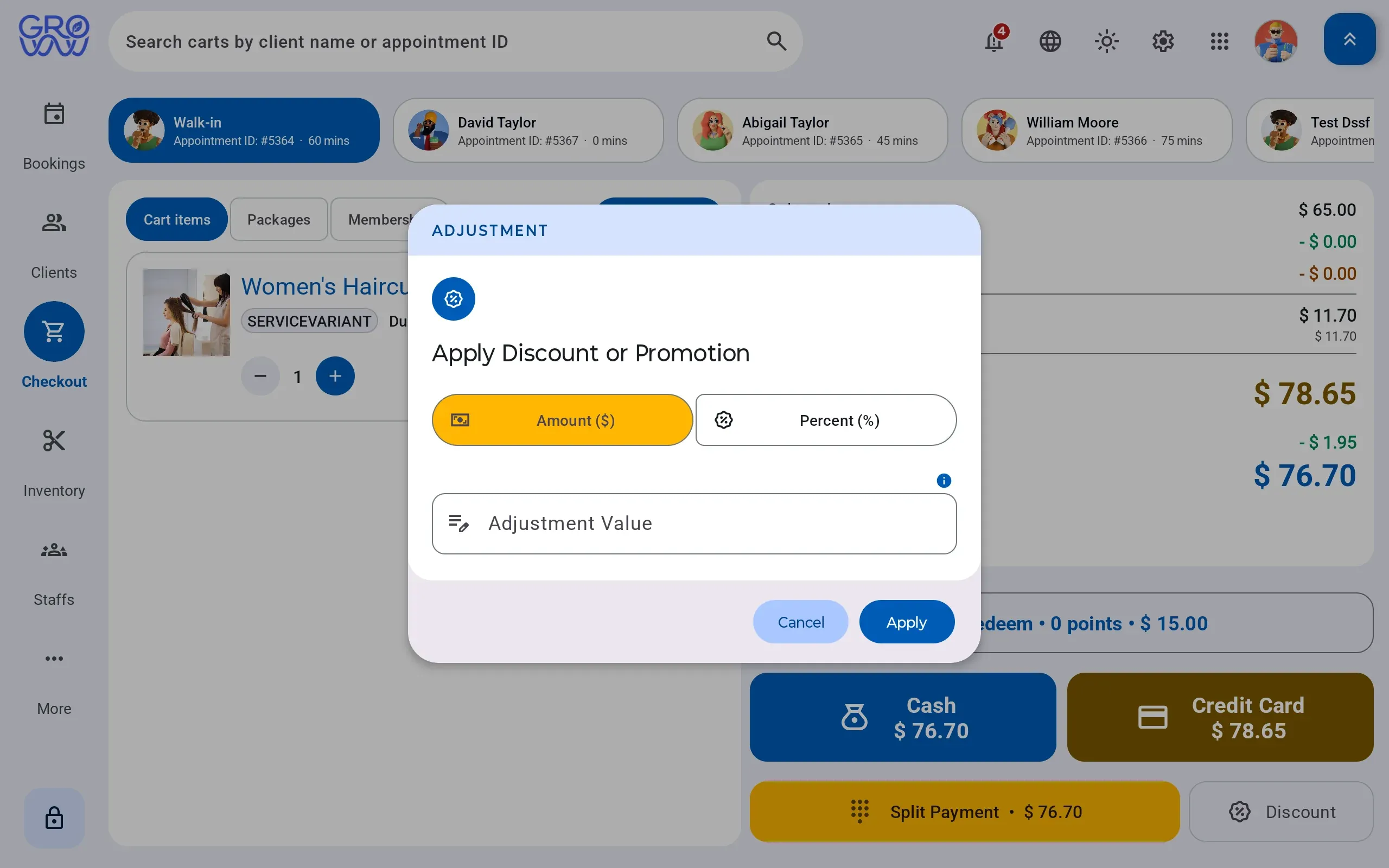Click the Women's Haircut service thumbnail
This screenshot has height=868, width=1389.
187,312
